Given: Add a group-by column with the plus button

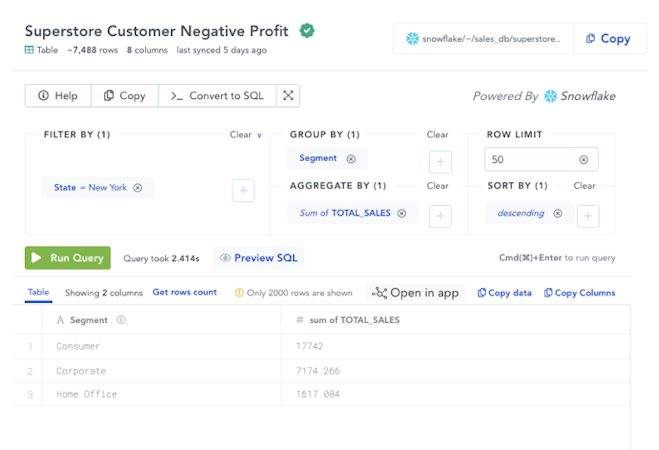Looking at the screenshot, I should click(440, 162).
